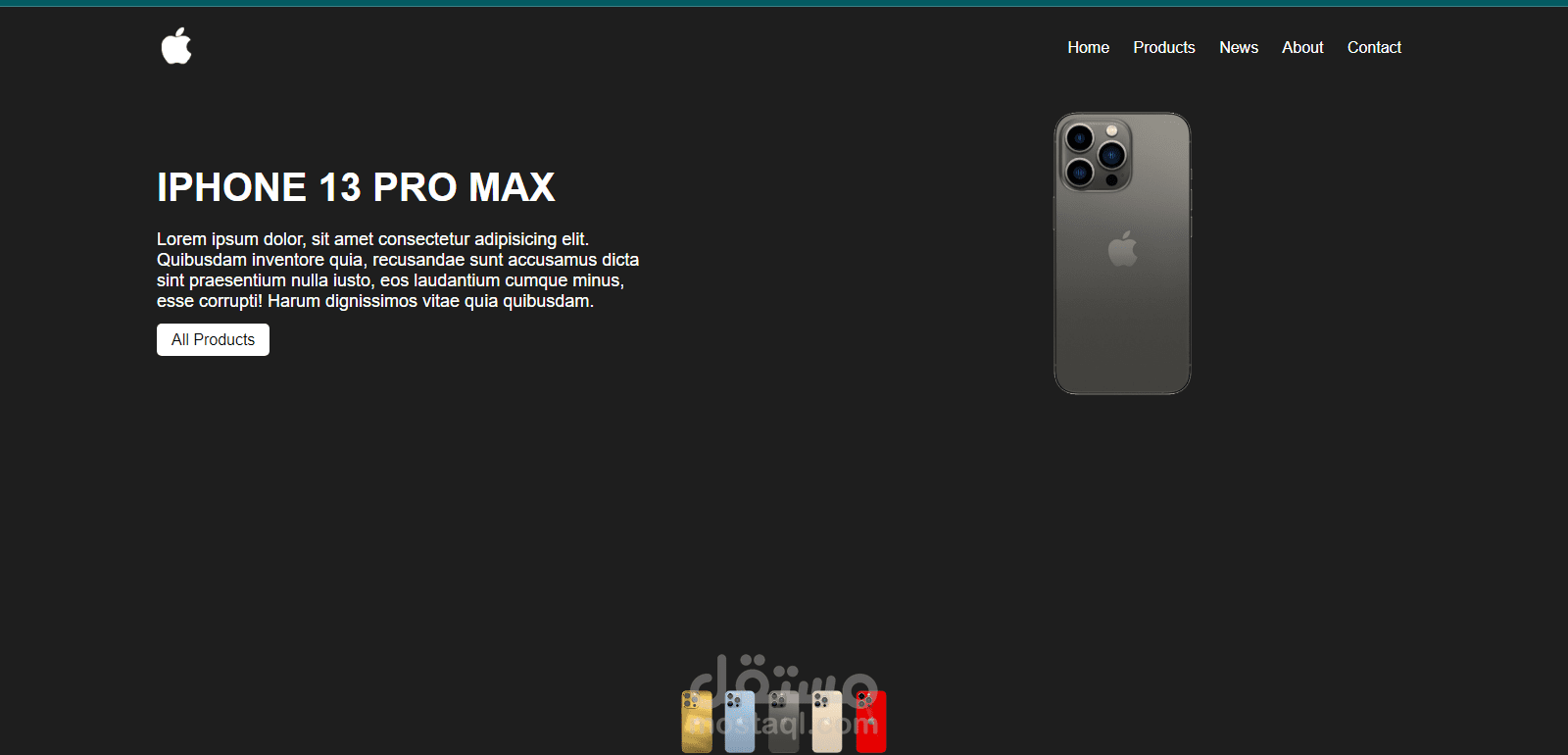Pick the graphite iPhone thumbnail
1568x755 pixels.
click(784, 722)
